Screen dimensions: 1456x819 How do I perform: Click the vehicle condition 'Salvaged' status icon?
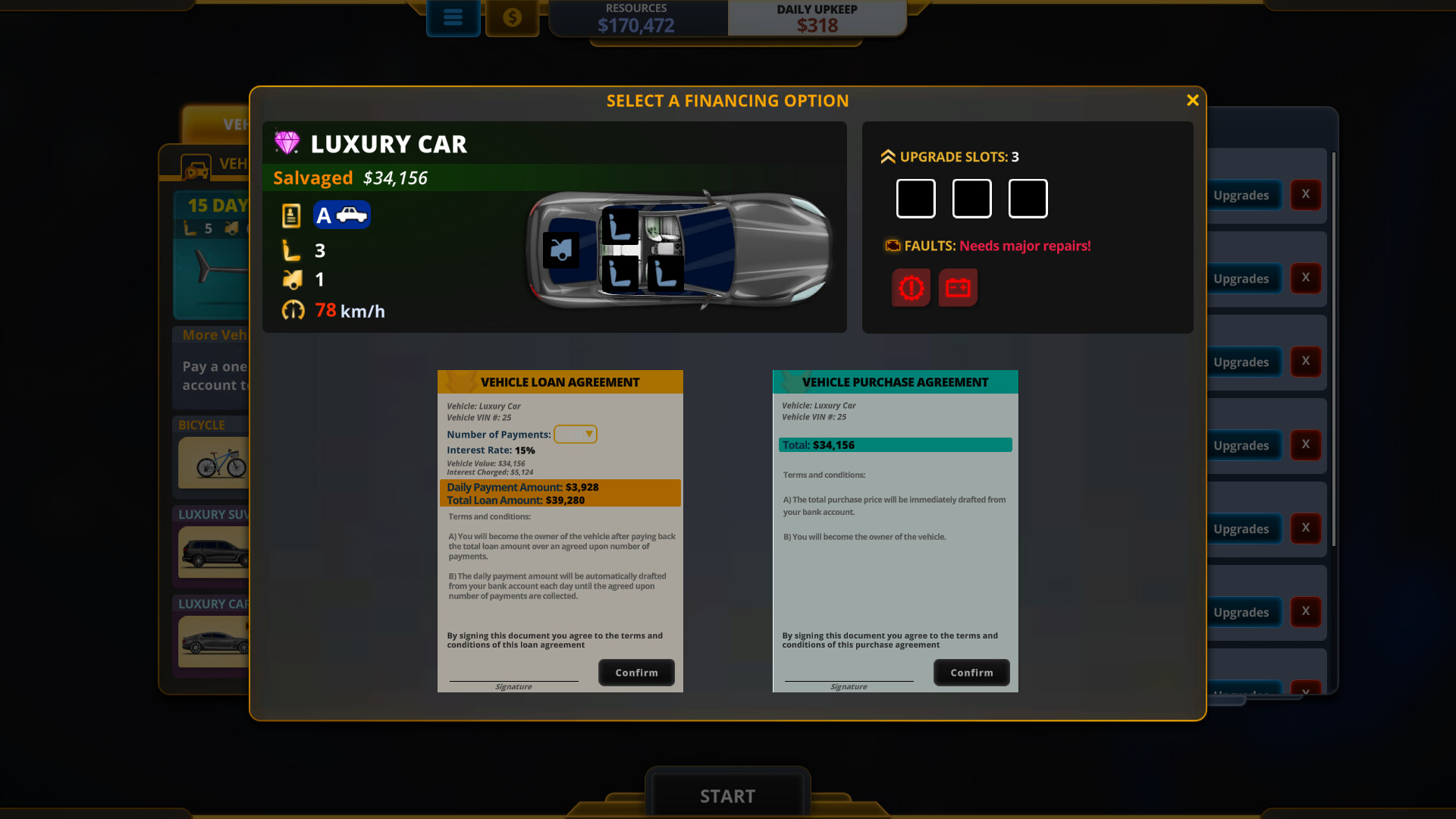313,178
